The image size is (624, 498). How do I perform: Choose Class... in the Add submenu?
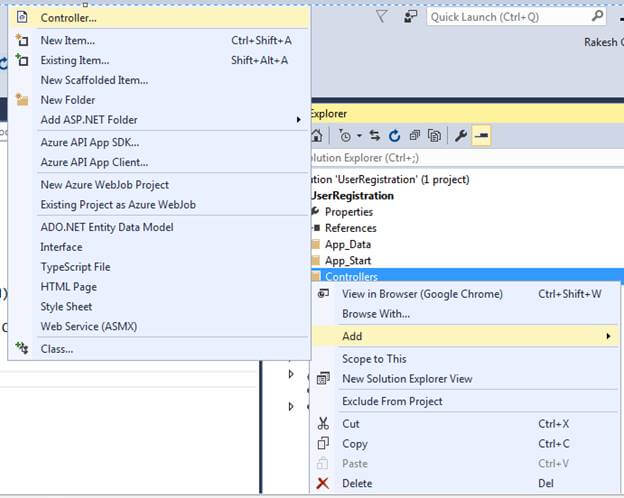[56, 349]
